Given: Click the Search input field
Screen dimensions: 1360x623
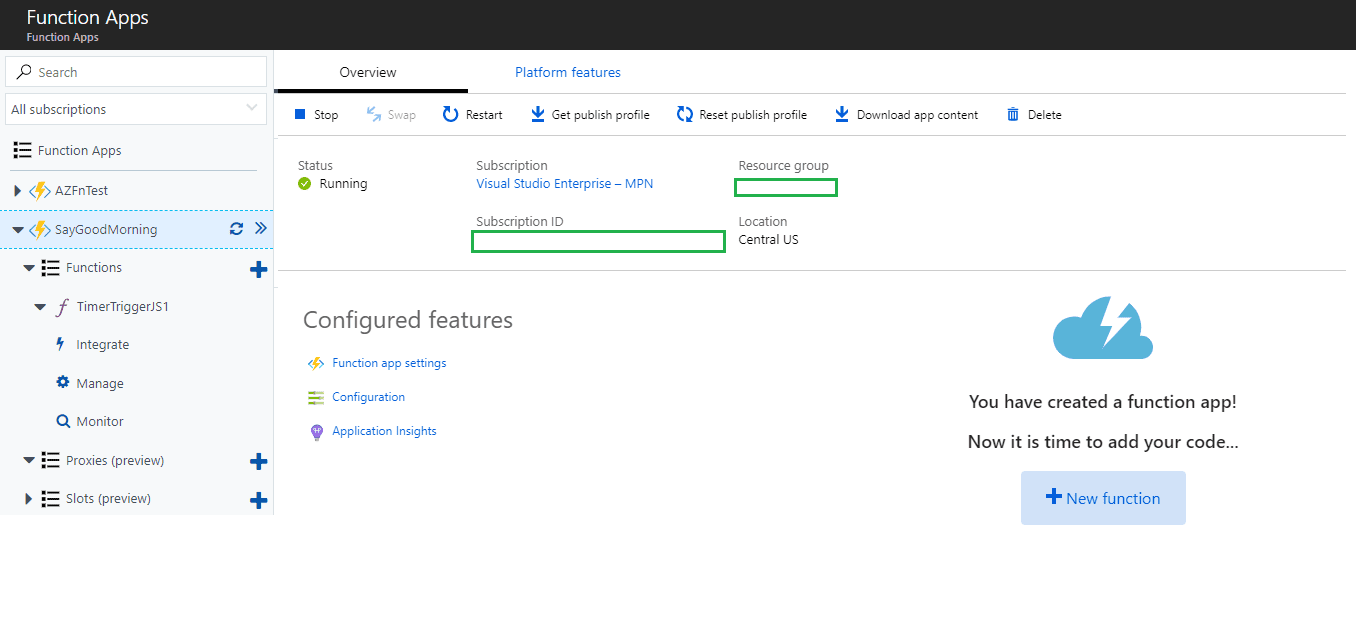Looking at the screenshot, I should tap(145, 72).
